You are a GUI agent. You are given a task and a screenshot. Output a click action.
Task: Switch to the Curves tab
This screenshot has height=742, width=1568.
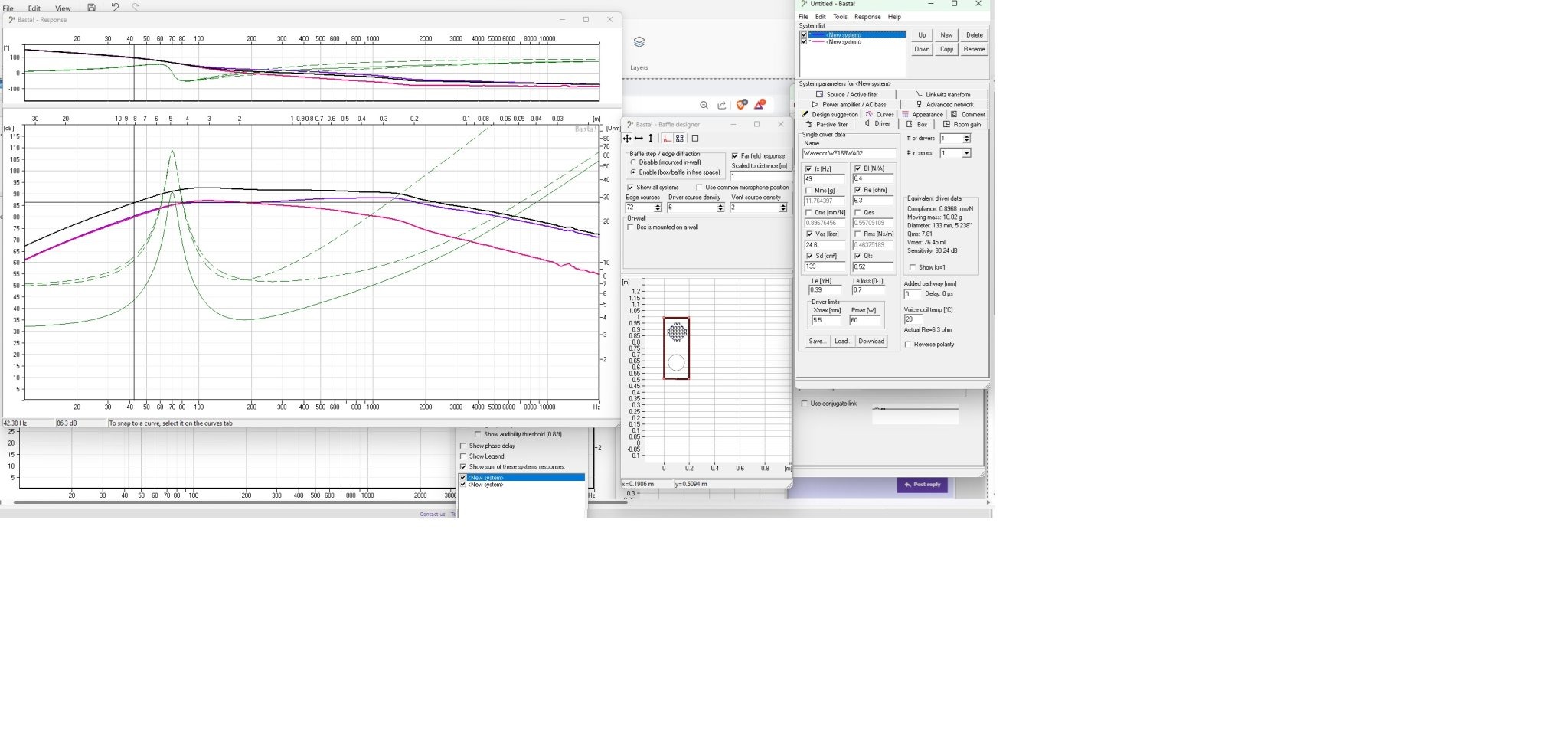(880, 114)
